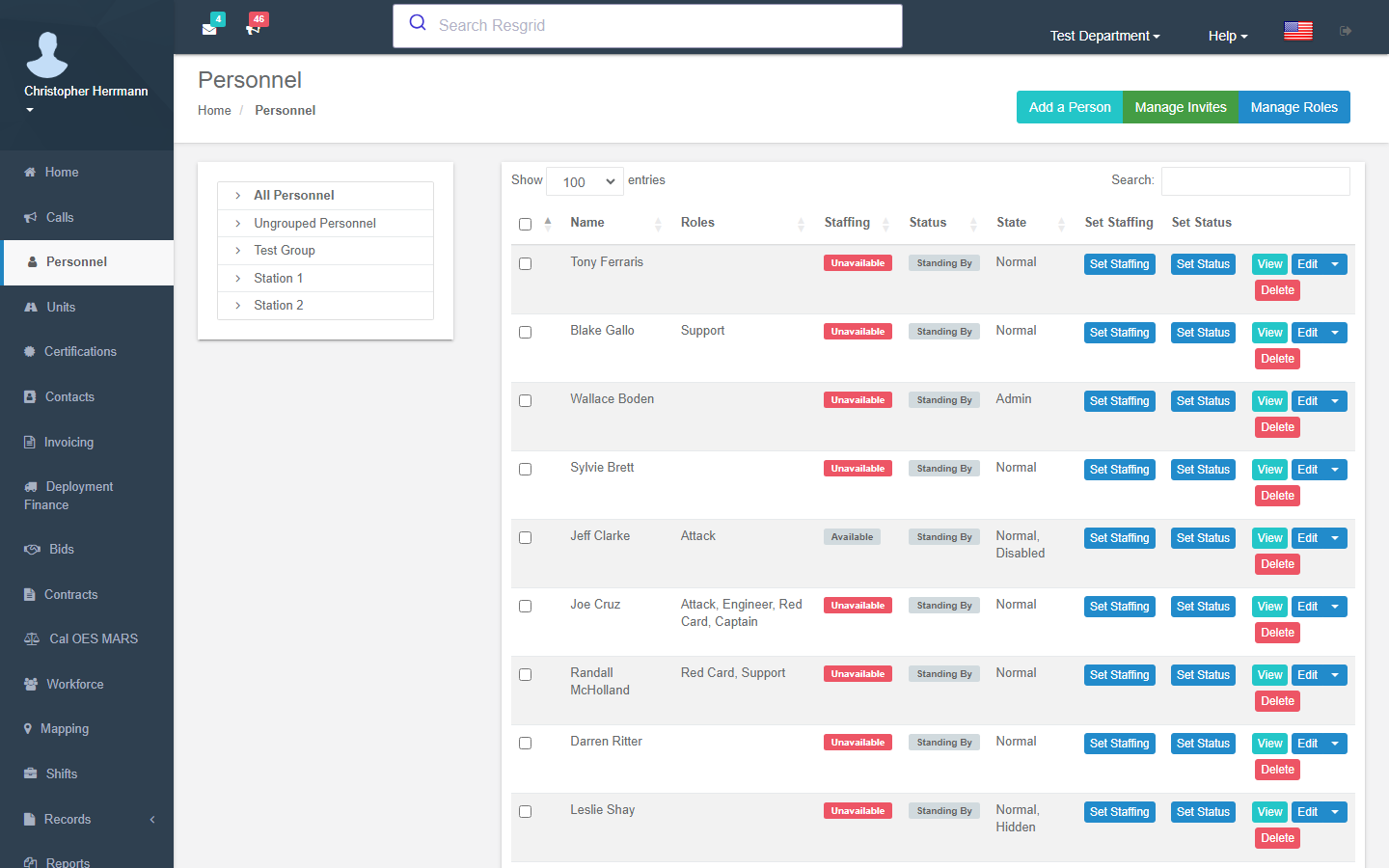
Task: Tick the checkbox beside Jeff Clarke
Action: [x=525, y=537]
